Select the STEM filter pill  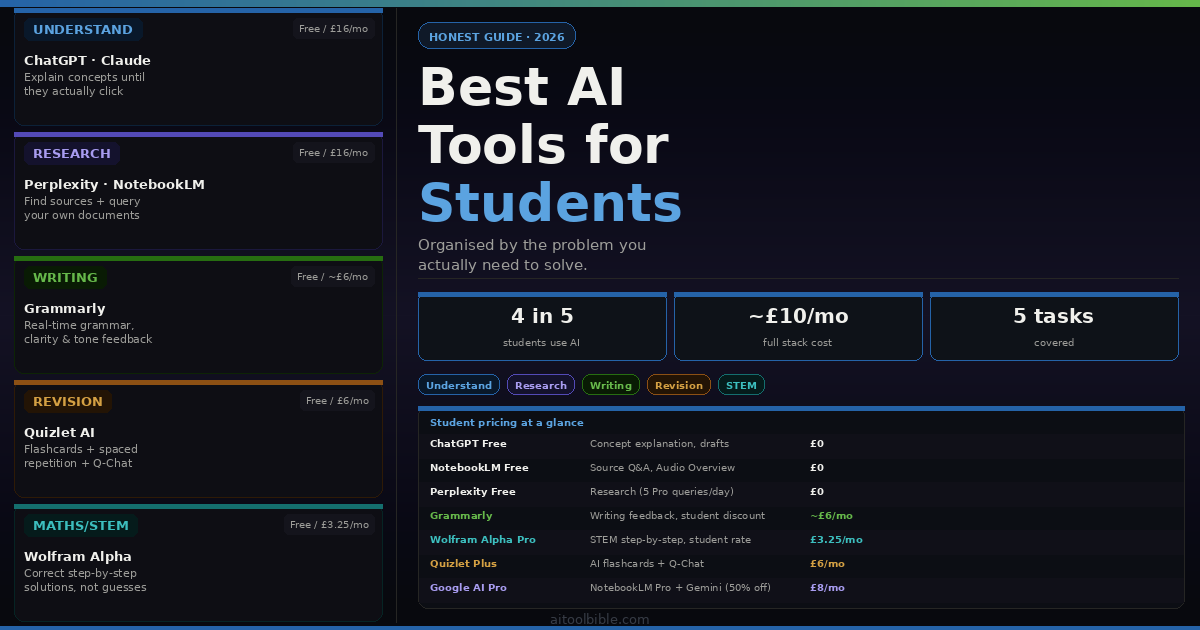tap(741, 385)
